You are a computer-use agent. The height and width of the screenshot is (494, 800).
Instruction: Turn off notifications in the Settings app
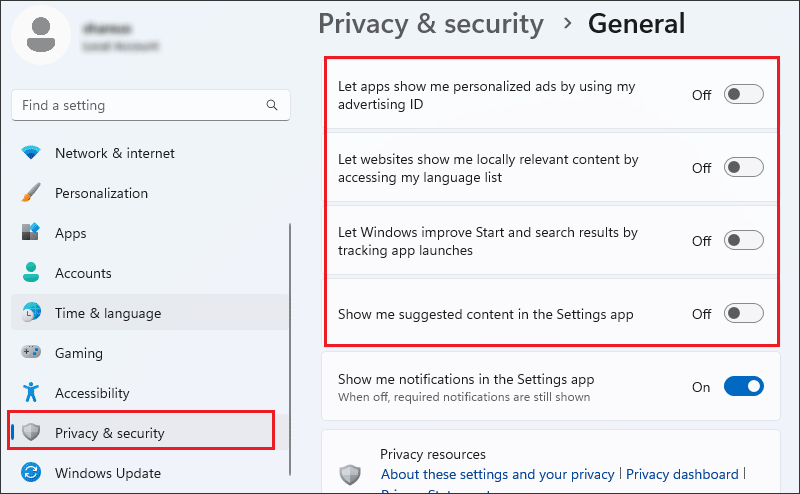[743, 386]
